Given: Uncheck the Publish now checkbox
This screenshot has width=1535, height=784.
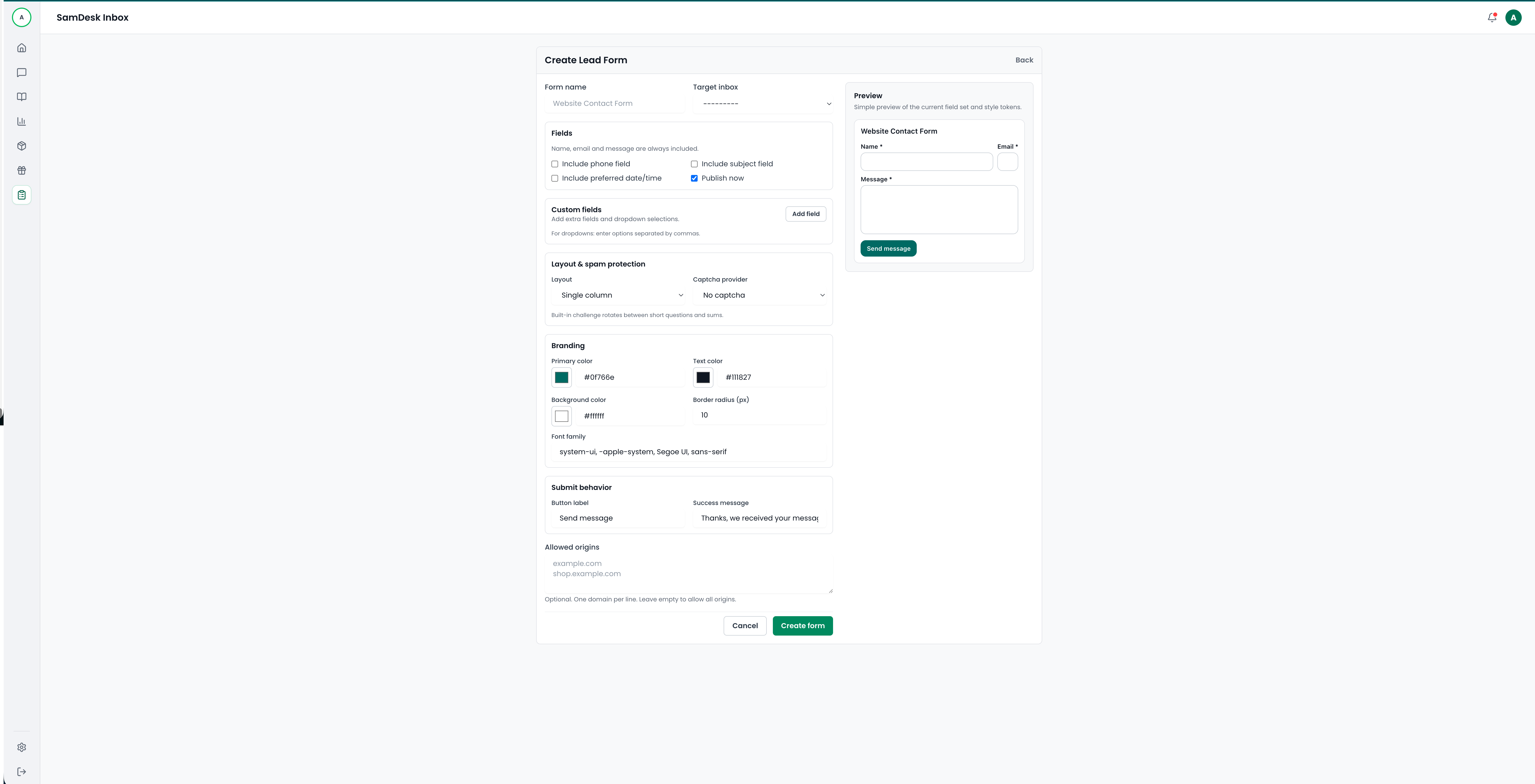Looking at the screenshot, I should pyautogui.click(x=694, y=178).
